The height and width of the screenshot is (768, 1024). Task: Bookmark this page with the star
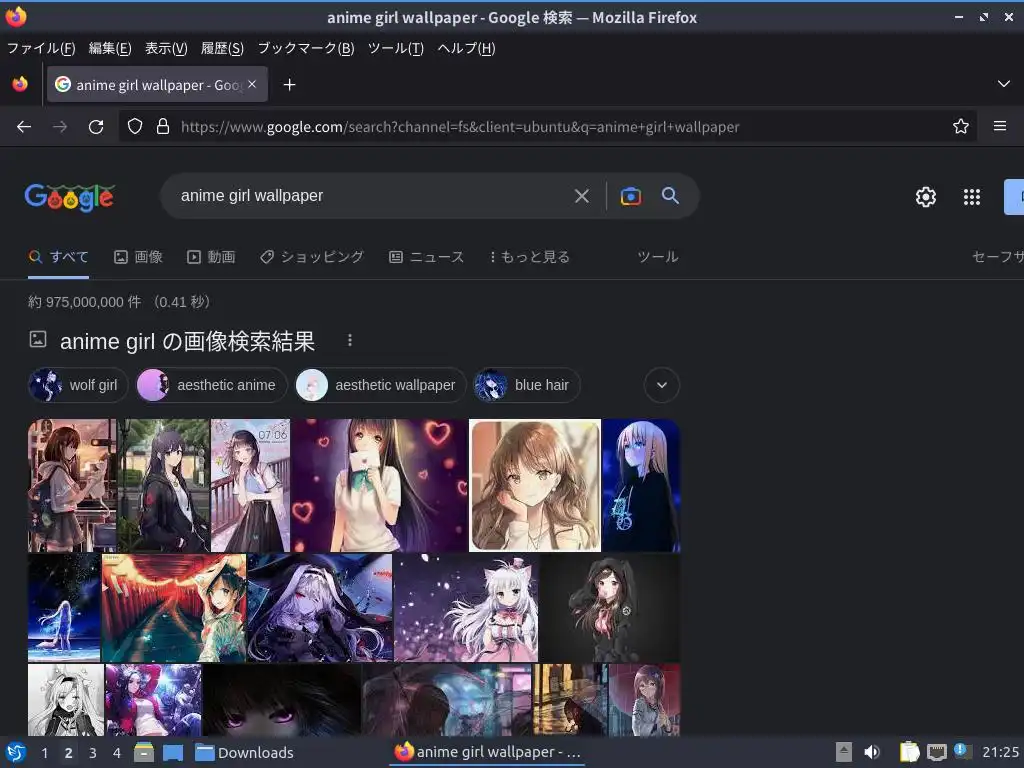click(961, 126)
